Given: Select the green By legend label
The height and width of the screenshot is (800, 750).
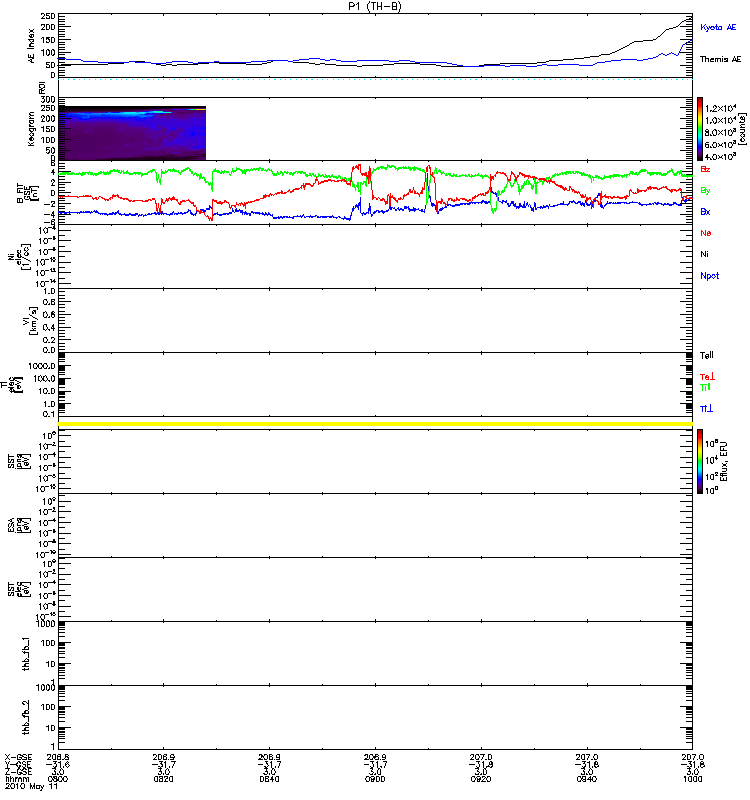Looking at the screenshot, I should pyautogui.click(x=705, y=190).
